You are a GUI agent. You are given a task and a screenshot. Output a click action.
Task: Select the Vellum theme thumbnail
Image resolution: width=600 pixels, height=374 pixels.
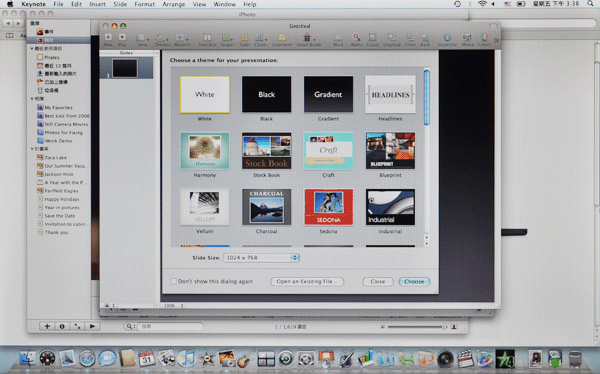[205, 207]
